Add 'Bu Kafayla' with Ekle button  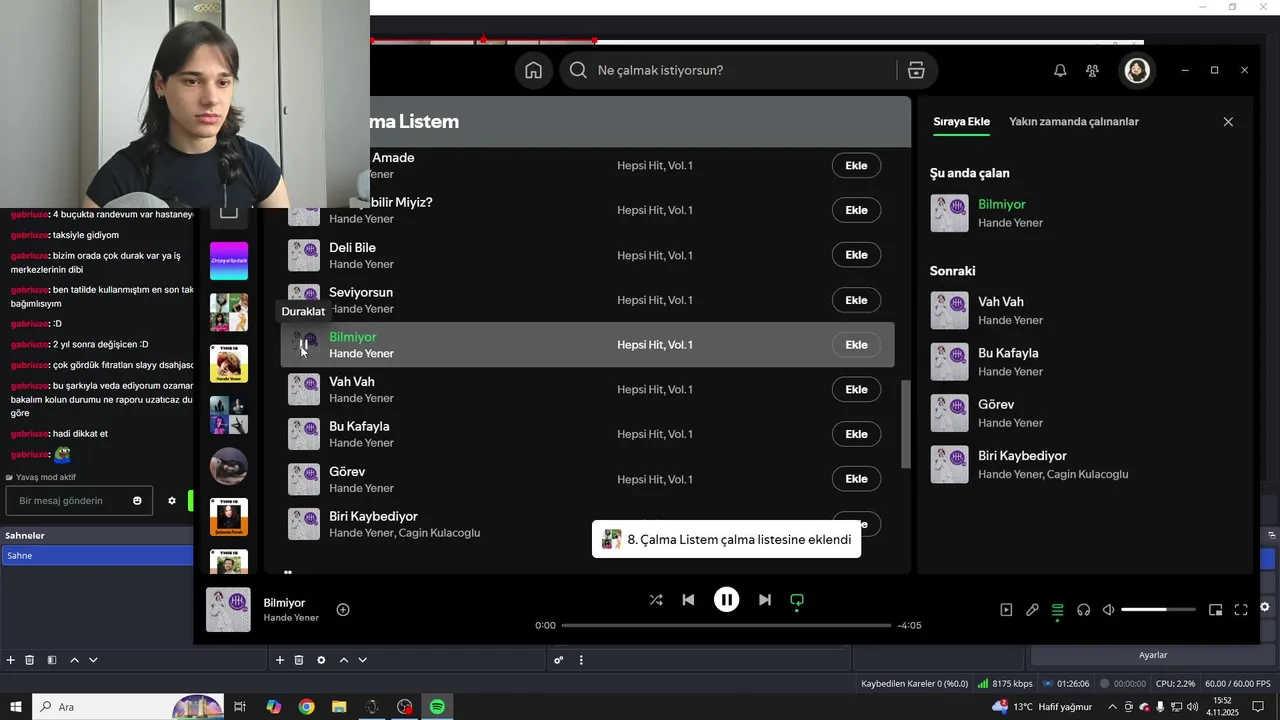pos(856,434)
